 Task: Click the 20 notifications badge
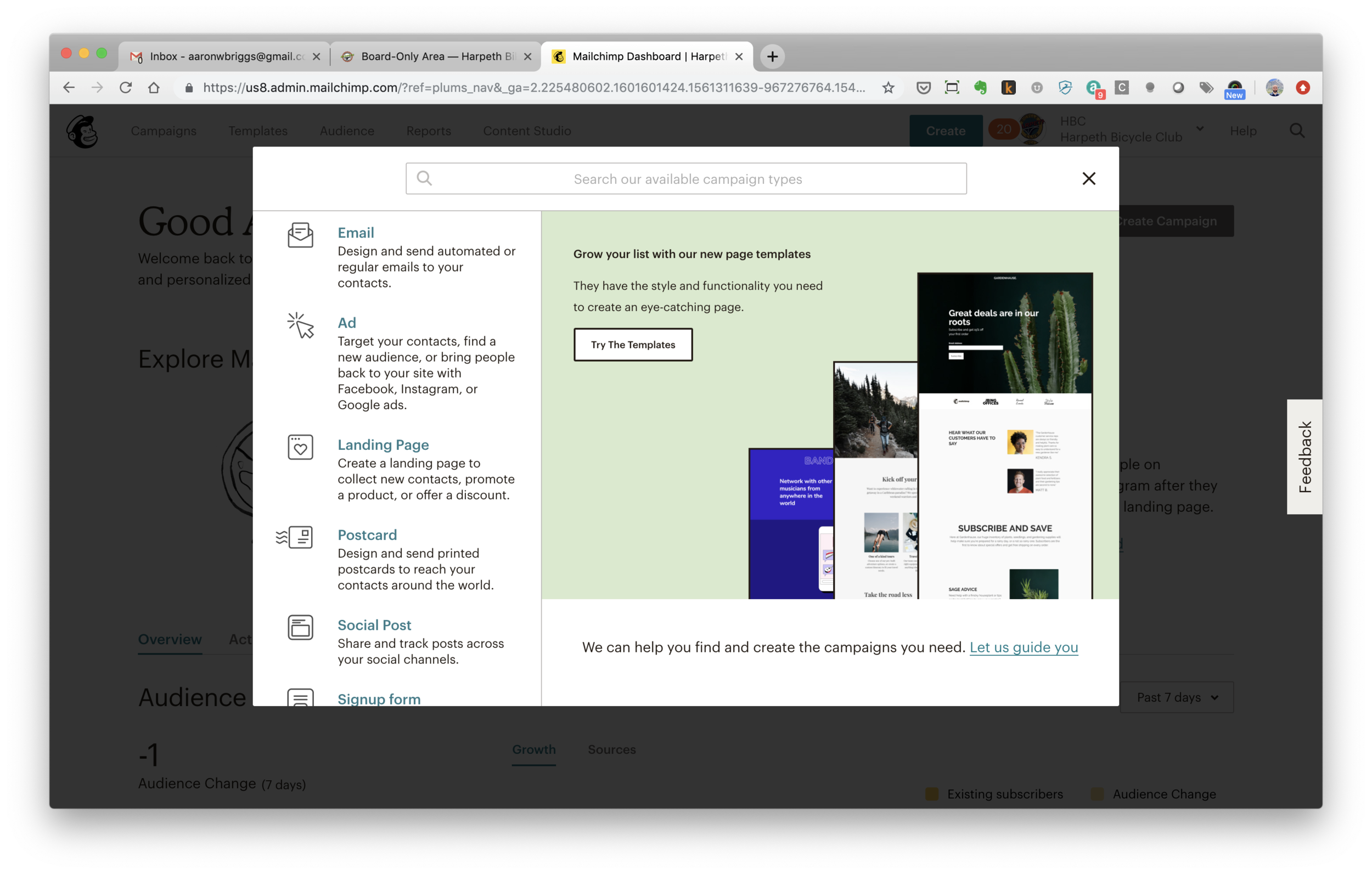pyautogui.click(x=1004, y=129)
